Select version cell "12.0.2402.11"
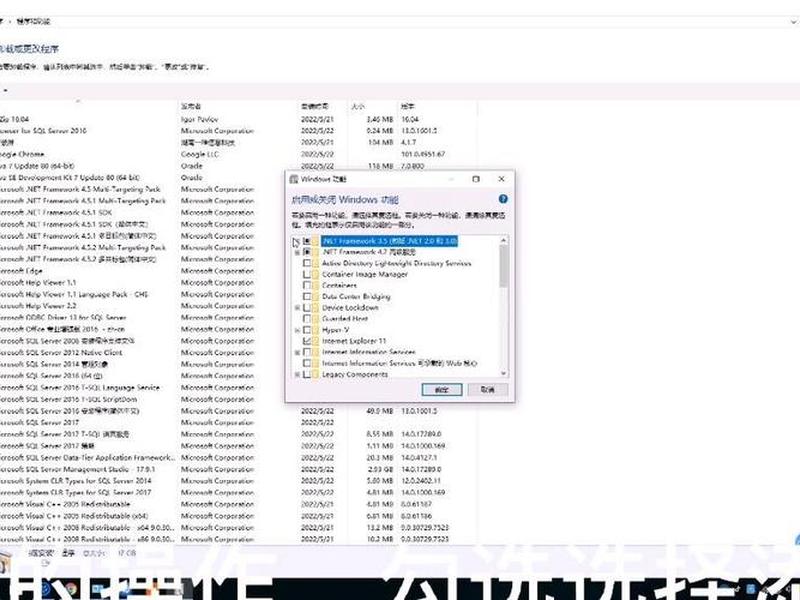This screenshot has width=800, height=600. [420, 481]
